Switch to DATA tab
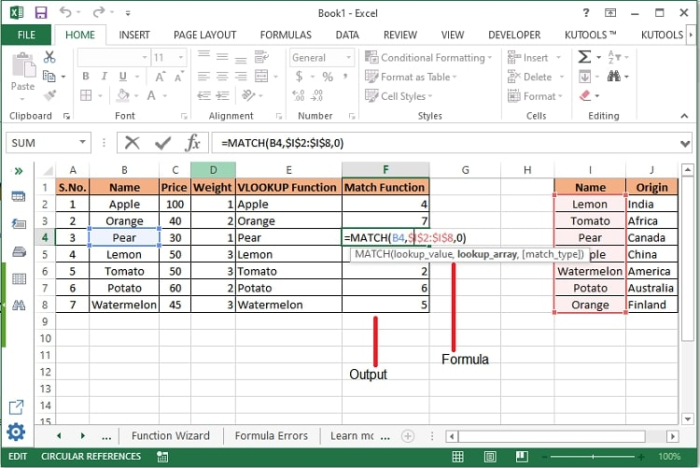The image size is (700, 468). [347, 35]
